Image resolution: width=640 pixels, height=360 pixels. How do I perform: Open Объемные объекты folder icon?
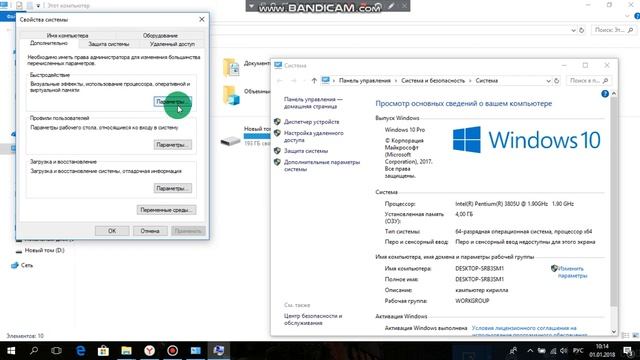231,96
